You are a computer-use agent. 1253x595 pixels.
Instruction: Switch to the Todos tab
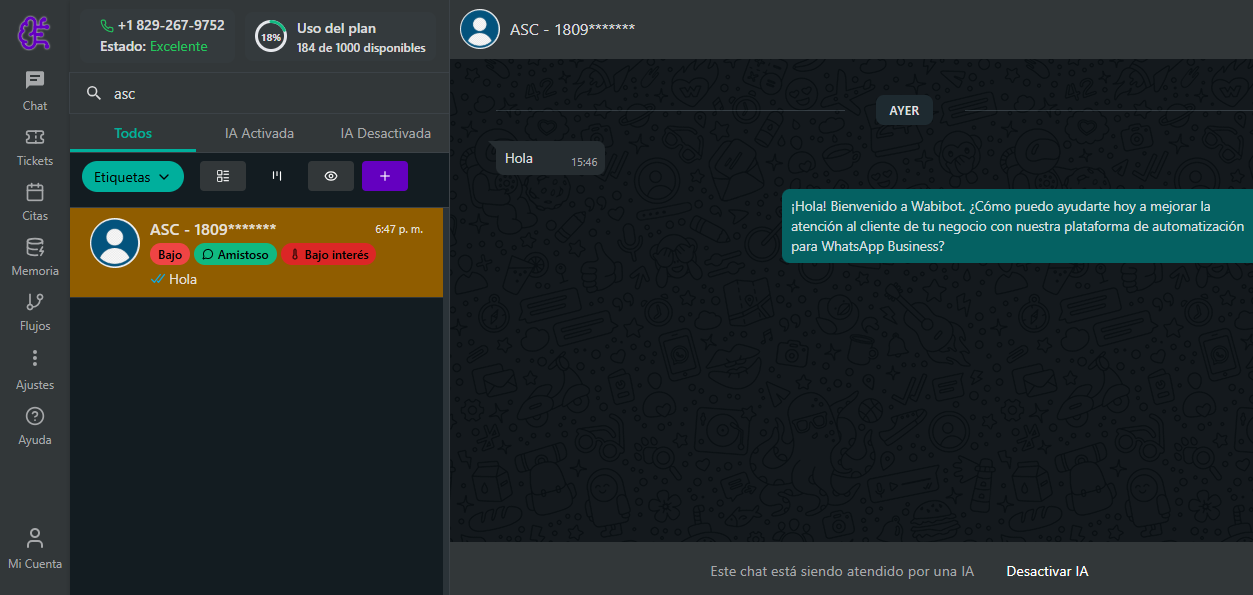click(133, 133)
